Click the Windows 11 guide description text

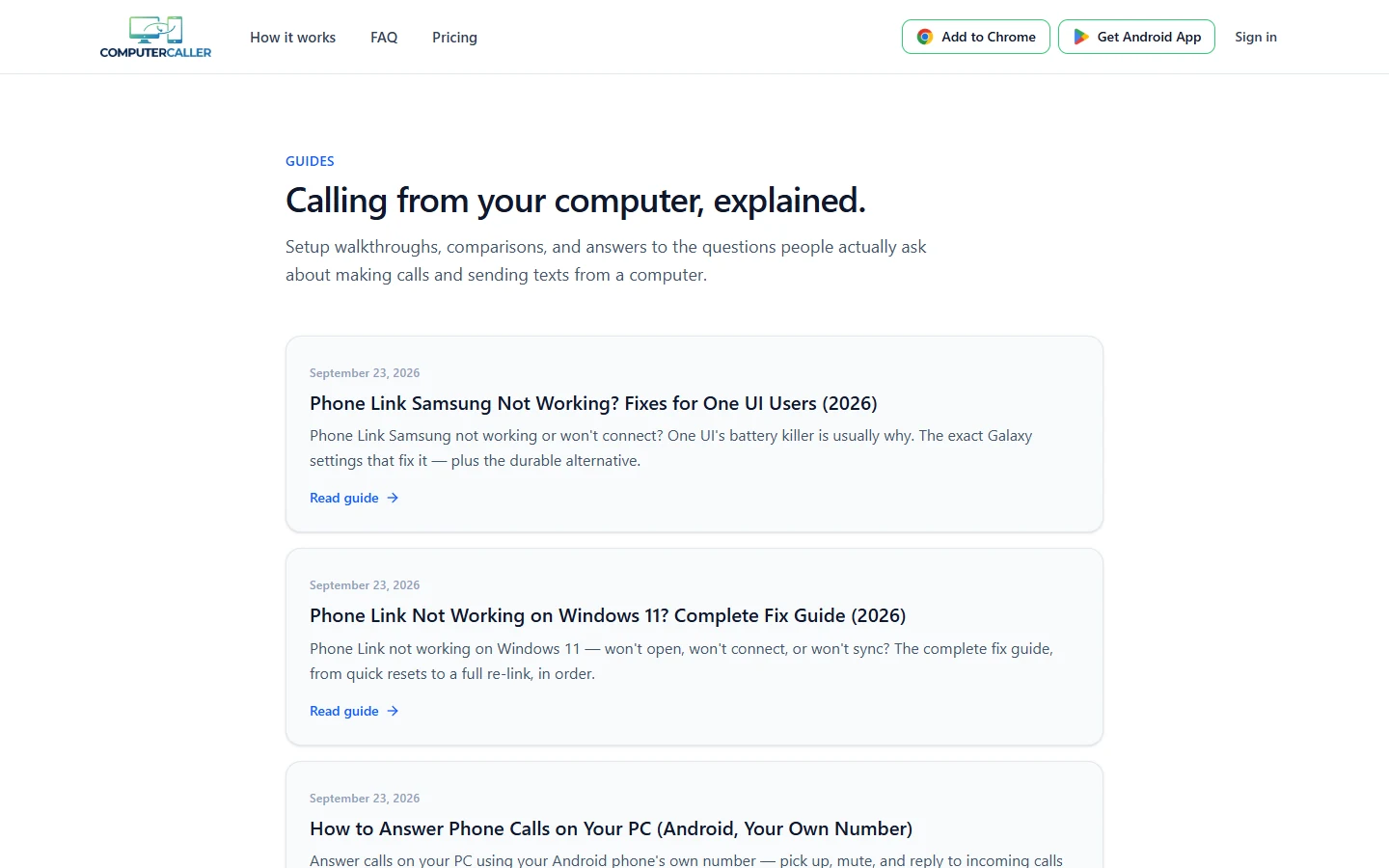point(681,662)
